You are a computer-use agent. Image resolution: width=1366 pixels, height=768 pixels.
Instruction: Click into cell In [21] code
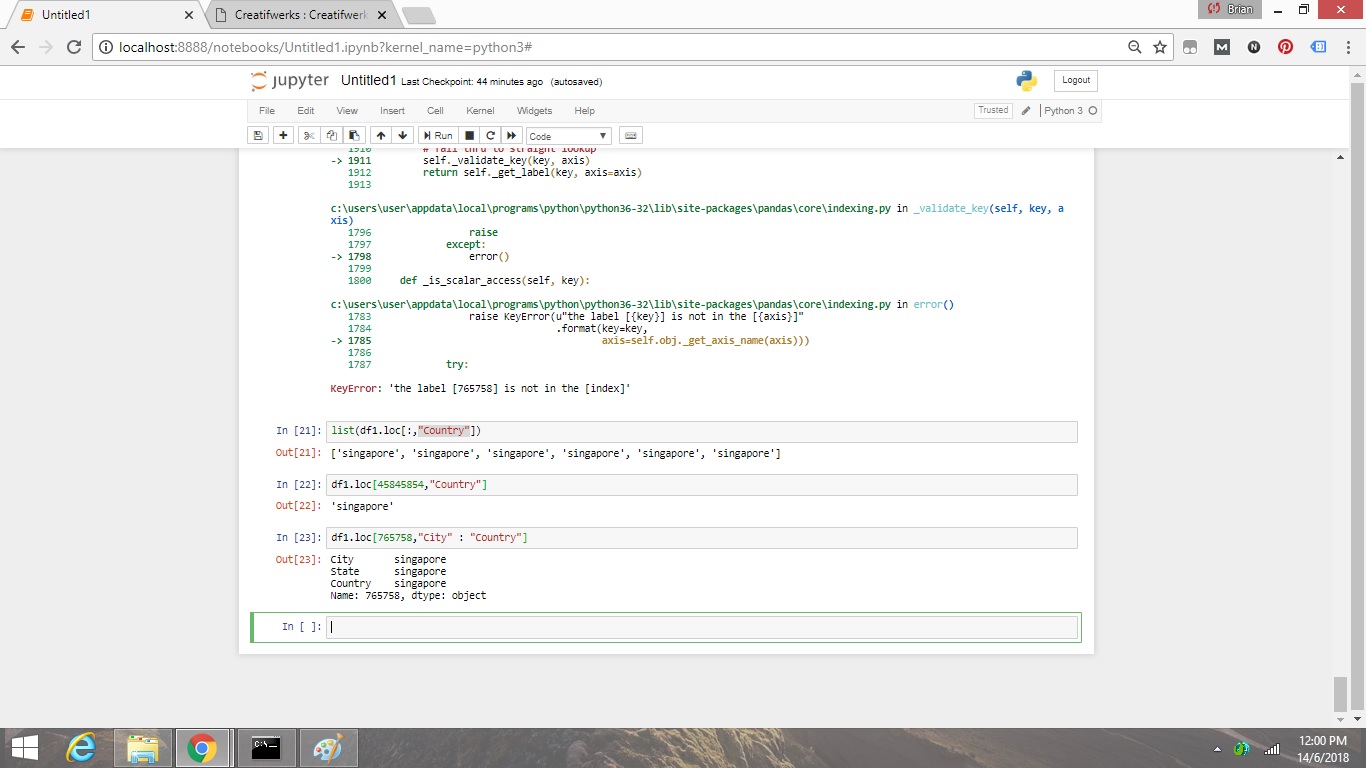[702, 431]
